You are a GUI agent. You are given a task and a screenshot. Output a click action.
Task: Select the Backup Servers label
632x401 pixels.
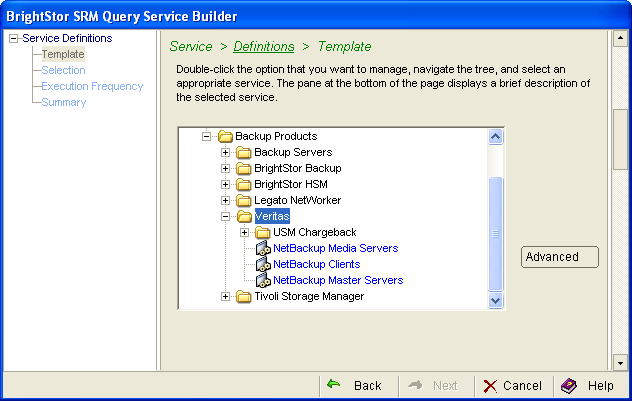click(293, 152)
